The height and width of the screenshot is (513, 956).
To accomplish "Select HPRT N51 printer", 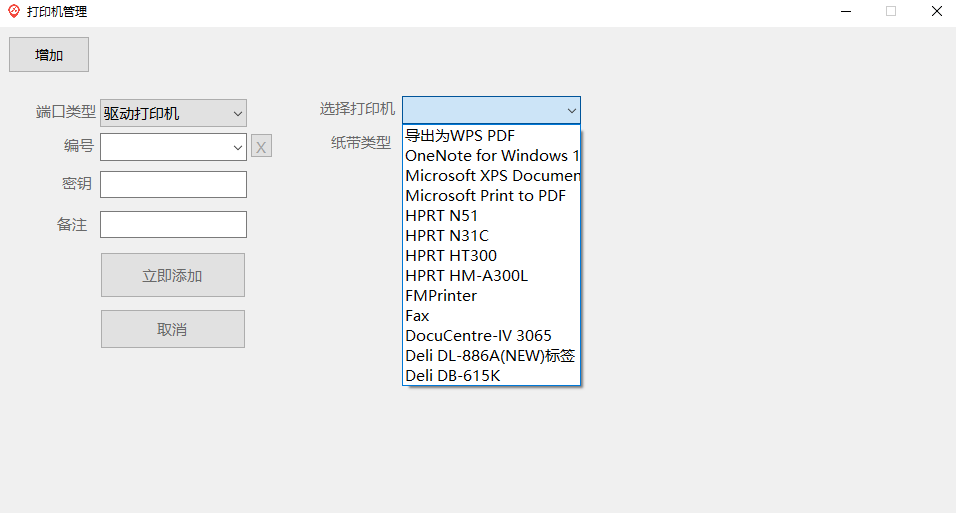I will coord(491,216).
